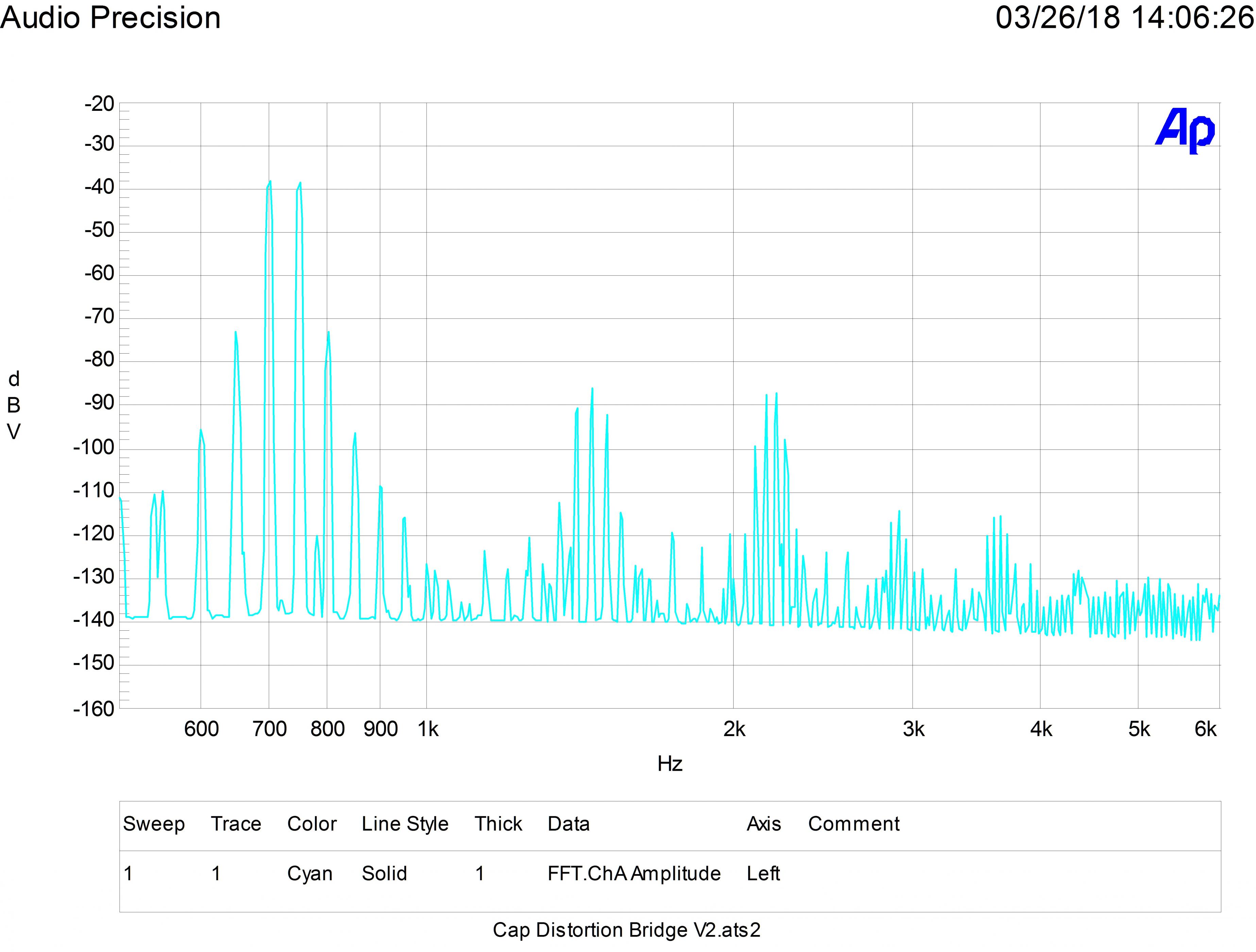Click the 3k frequency tick label

(x=914, y=729)
